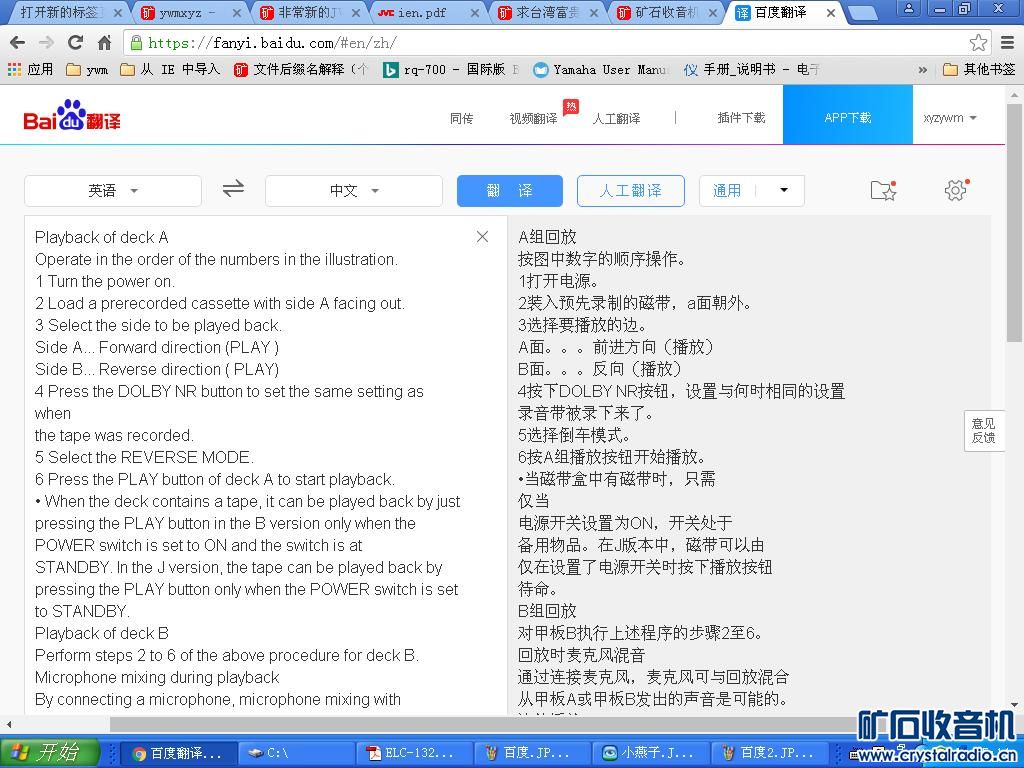Select the 通用 domain option
Image resolution: width=1024 pixels, height=768 pixels.
click(727, 191)
